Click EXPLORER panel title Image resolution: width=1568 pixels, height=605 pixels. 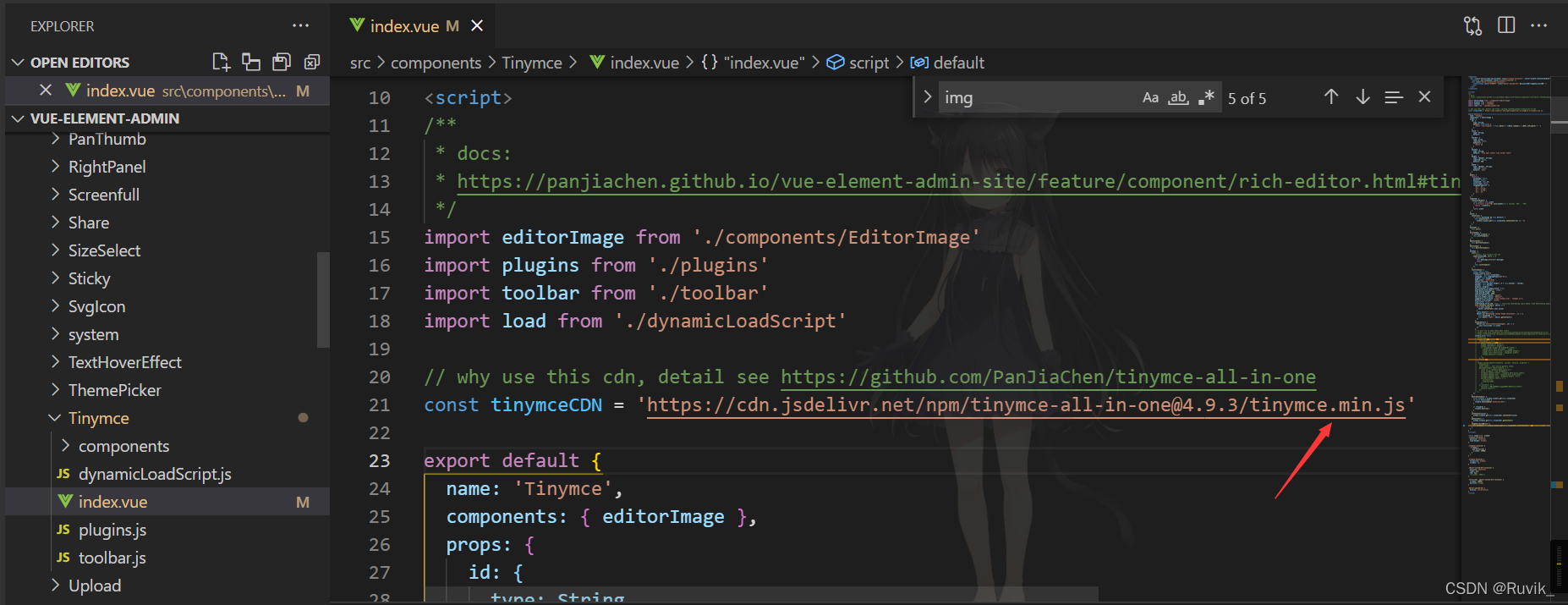63,26
